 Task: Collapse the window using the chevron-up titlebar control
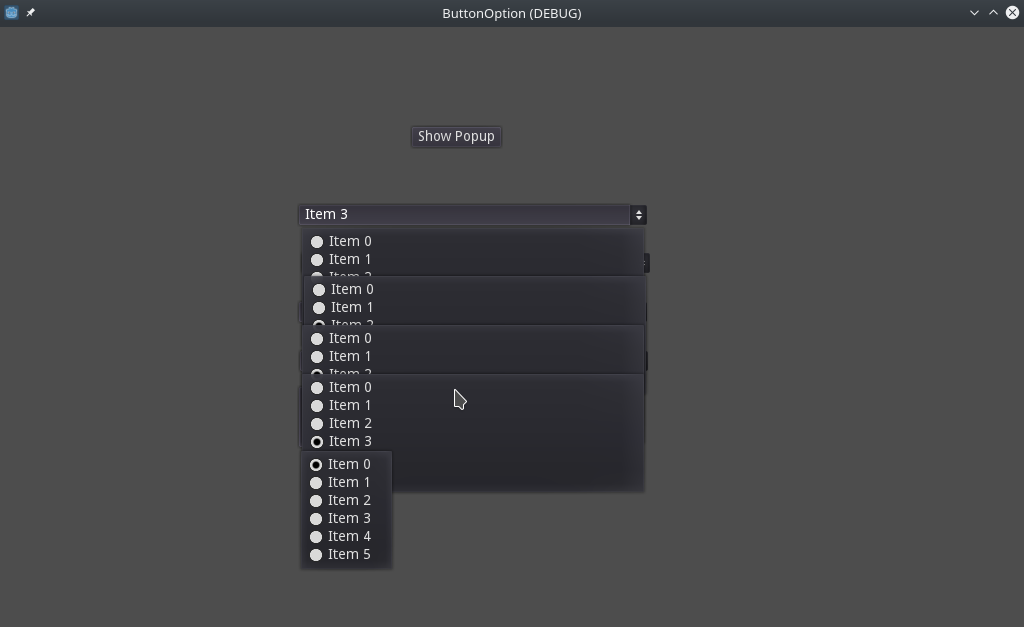coord(992,13)
